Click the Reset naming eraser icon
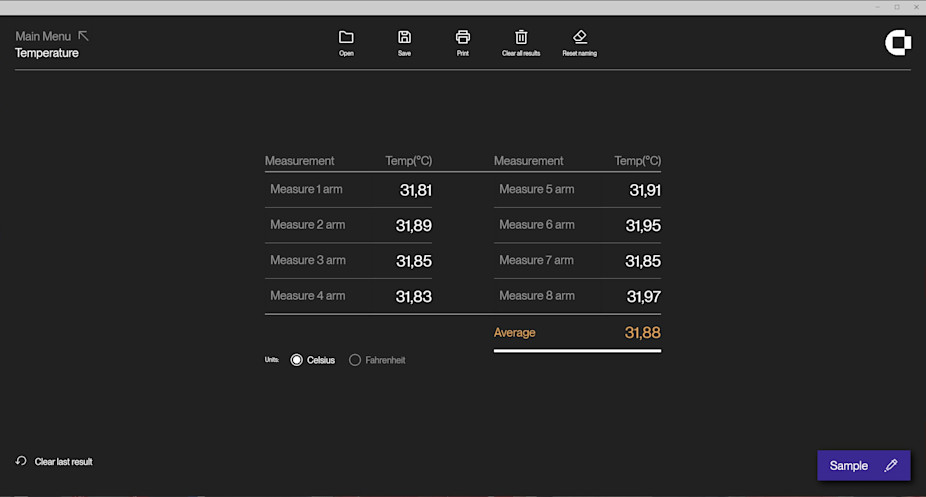This screenshot has height=497, width=926. pyautogui.click(x=579, y=37)
